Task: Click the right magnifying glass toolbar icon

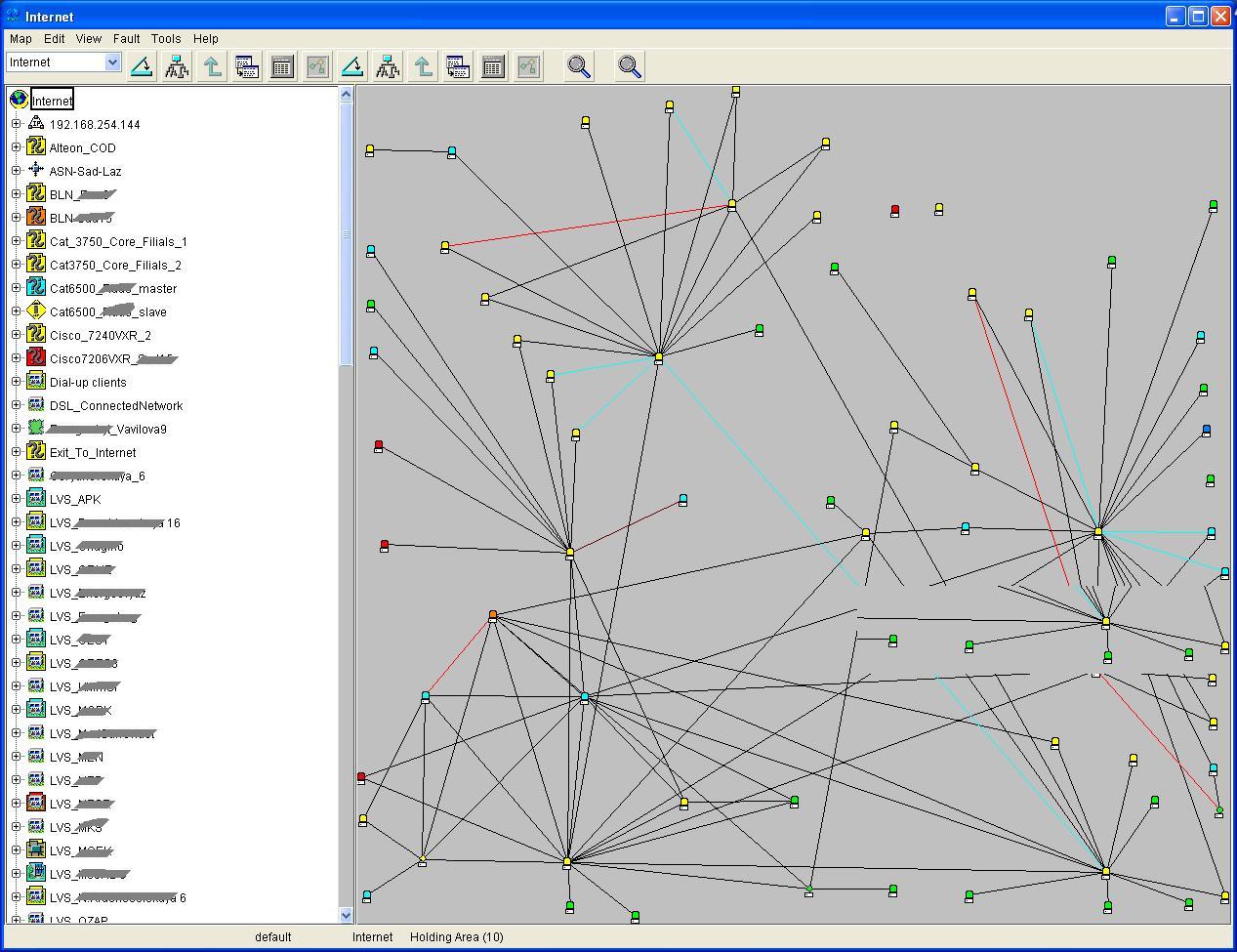Action: click(x=630, y=66)
